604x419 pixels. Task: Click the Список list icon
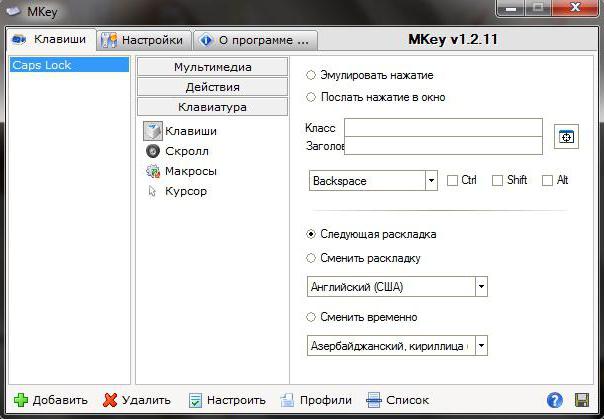(x=374, y=400)
